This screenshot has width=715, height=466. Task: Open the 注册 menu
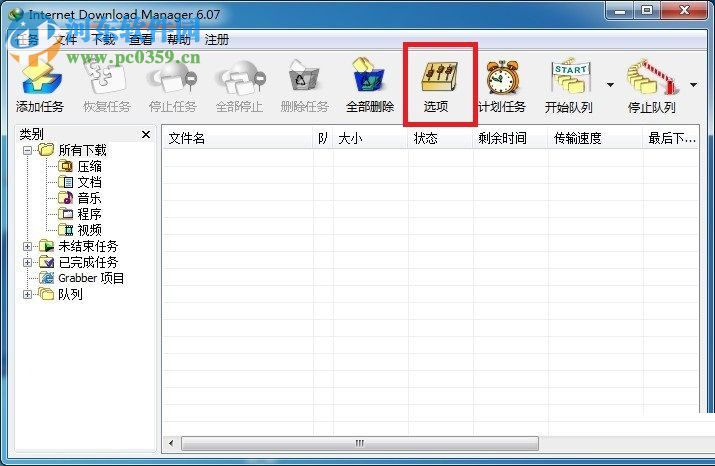(217, 40)
